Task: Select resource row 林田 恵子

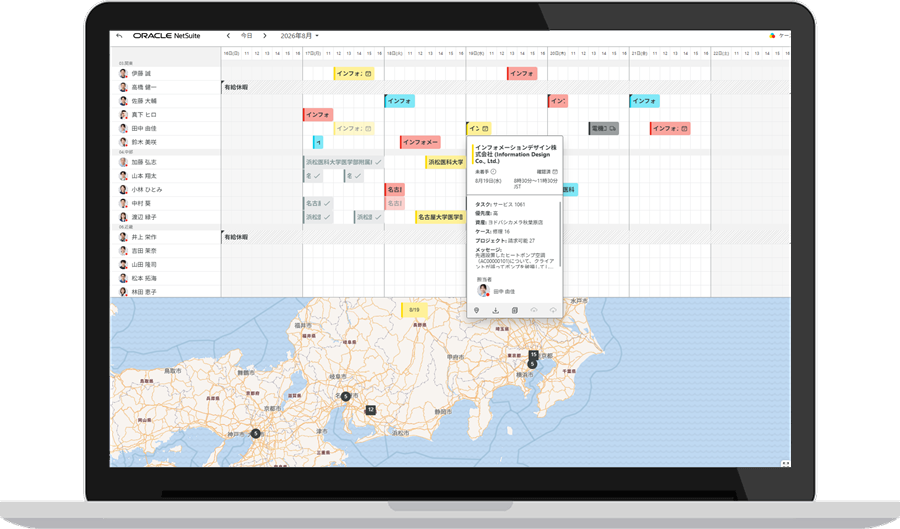Action: click(x=165, y=291)
